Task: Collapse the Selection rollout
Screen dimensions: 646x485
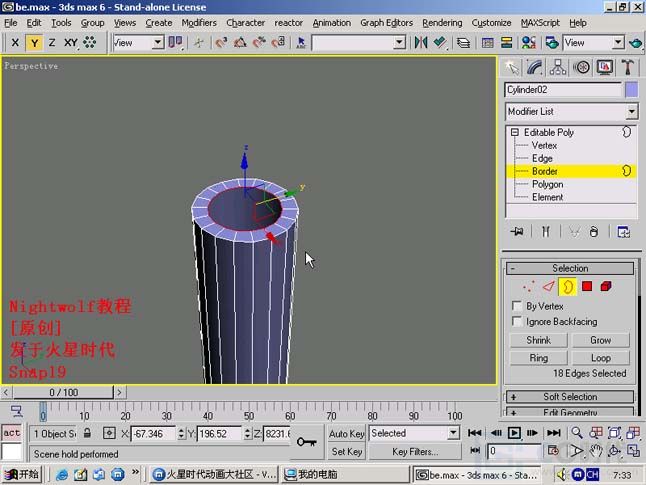Action: click(x=570, y=268)
